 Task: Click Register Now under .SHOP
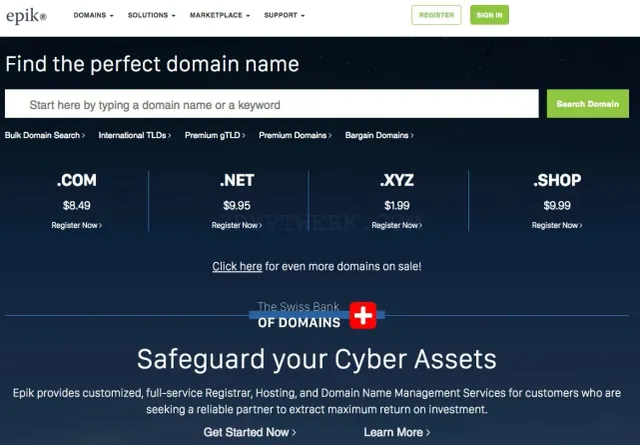(557, 225)
